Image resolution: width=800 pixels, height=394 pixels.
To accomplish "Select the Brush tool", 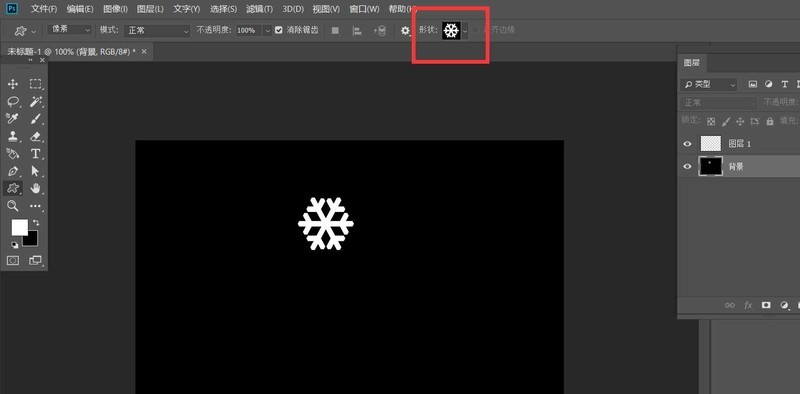I will (x=35, y=119).
